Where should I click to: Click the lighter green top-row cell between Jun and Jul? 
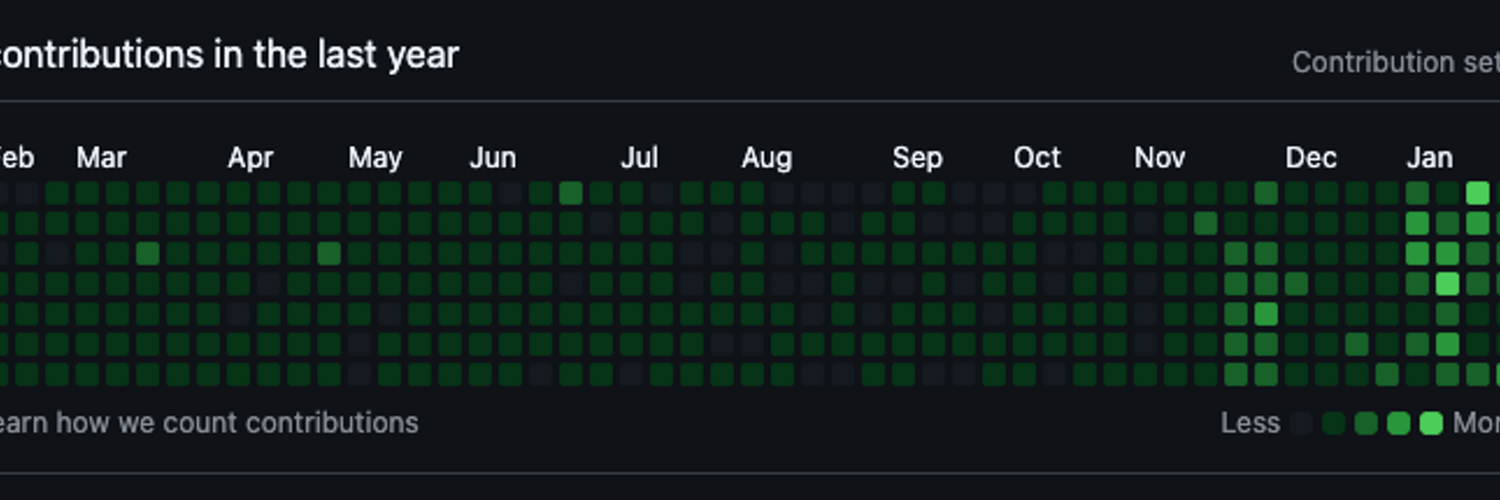coord(570,193)
